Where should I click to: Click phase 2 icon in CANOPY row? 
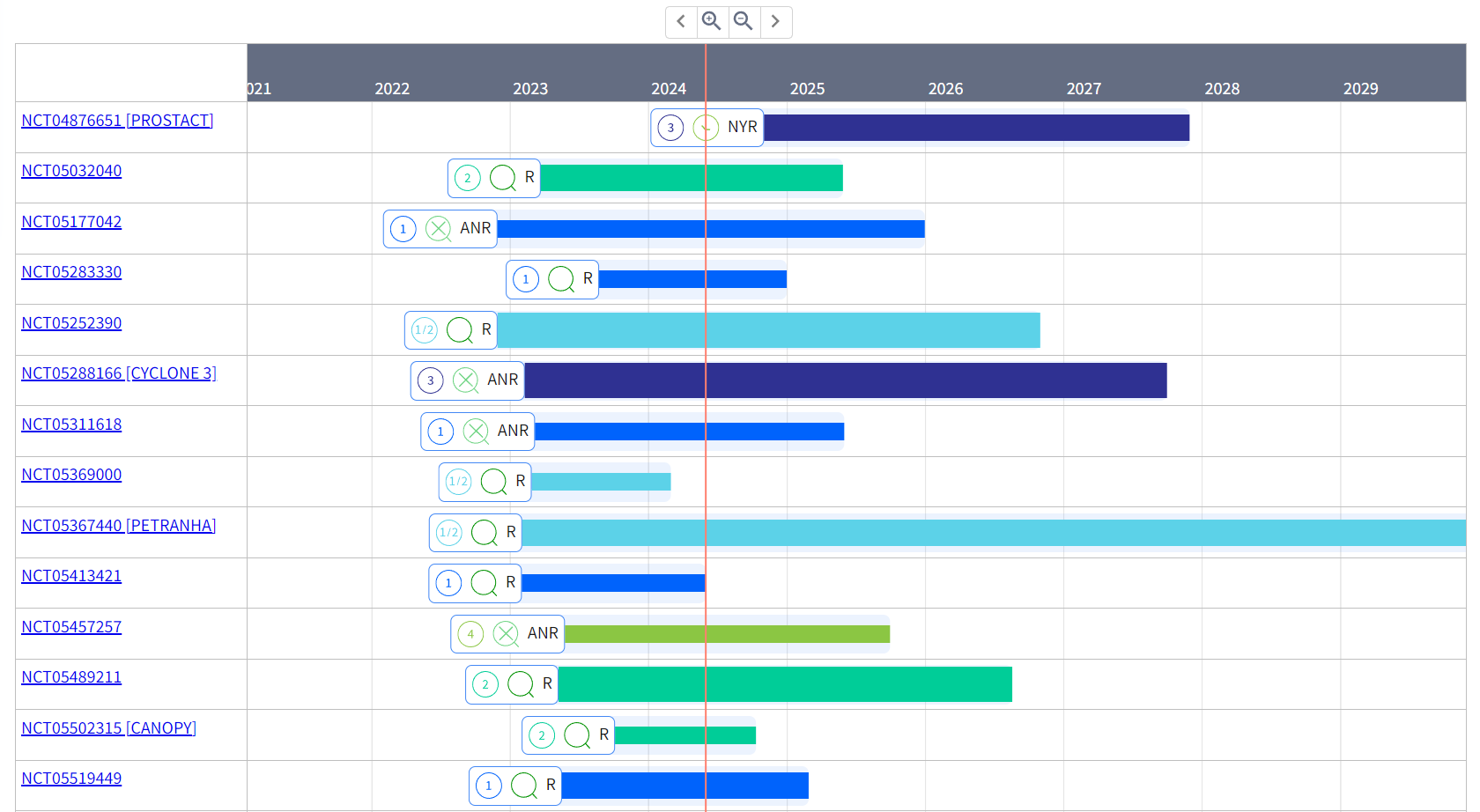pos(542,735)
